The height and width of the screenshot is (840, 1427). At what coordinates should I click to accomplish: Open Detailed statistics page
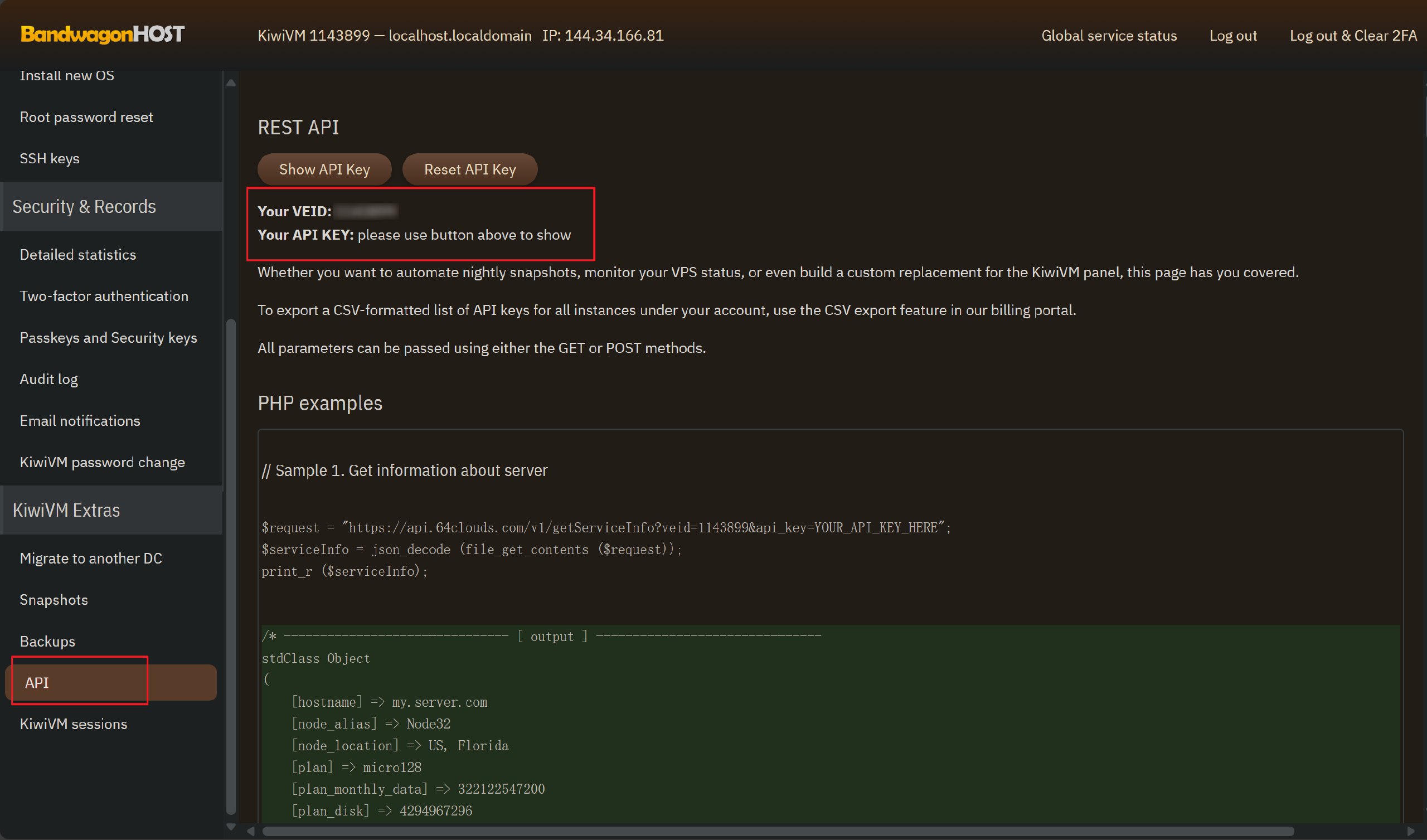coord(78,255)
